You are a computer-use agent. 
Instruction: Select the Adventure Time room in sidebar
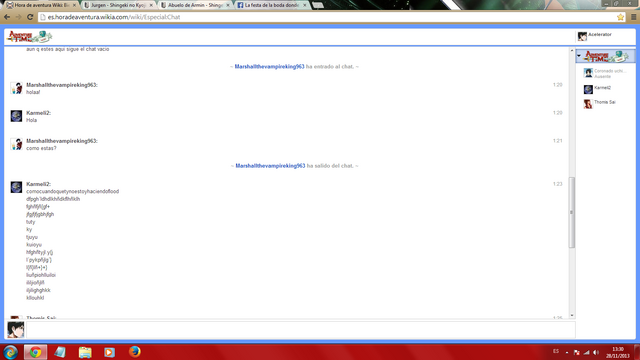click(606, 56)
